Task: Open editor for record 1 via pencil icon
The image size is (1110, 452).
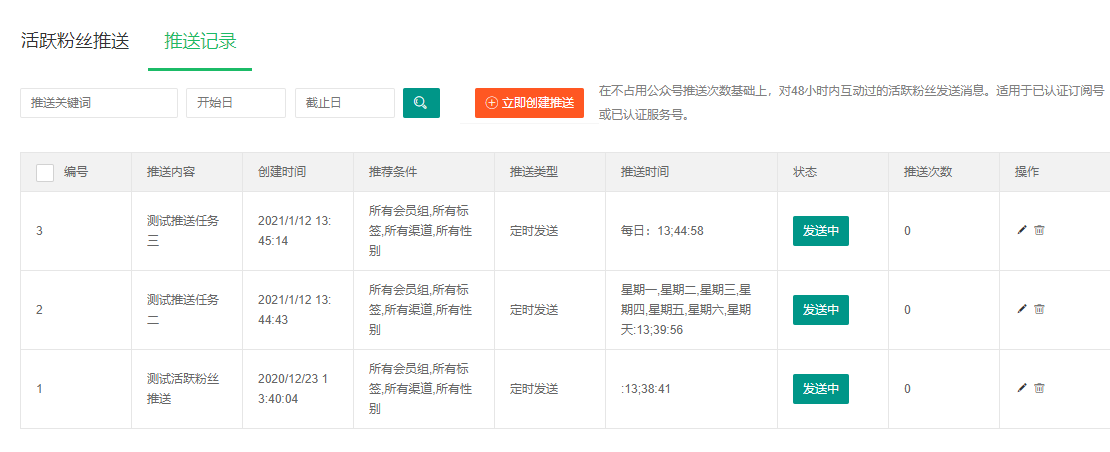Action: coord(1021,388)
